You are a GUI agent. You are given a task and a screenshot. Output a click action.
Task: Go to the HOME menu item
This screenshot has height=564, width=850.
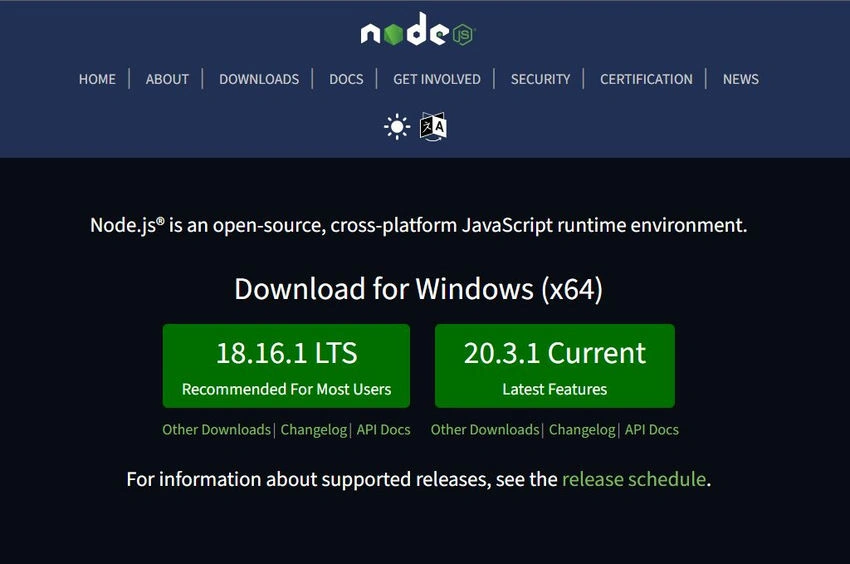pos(97,79)
